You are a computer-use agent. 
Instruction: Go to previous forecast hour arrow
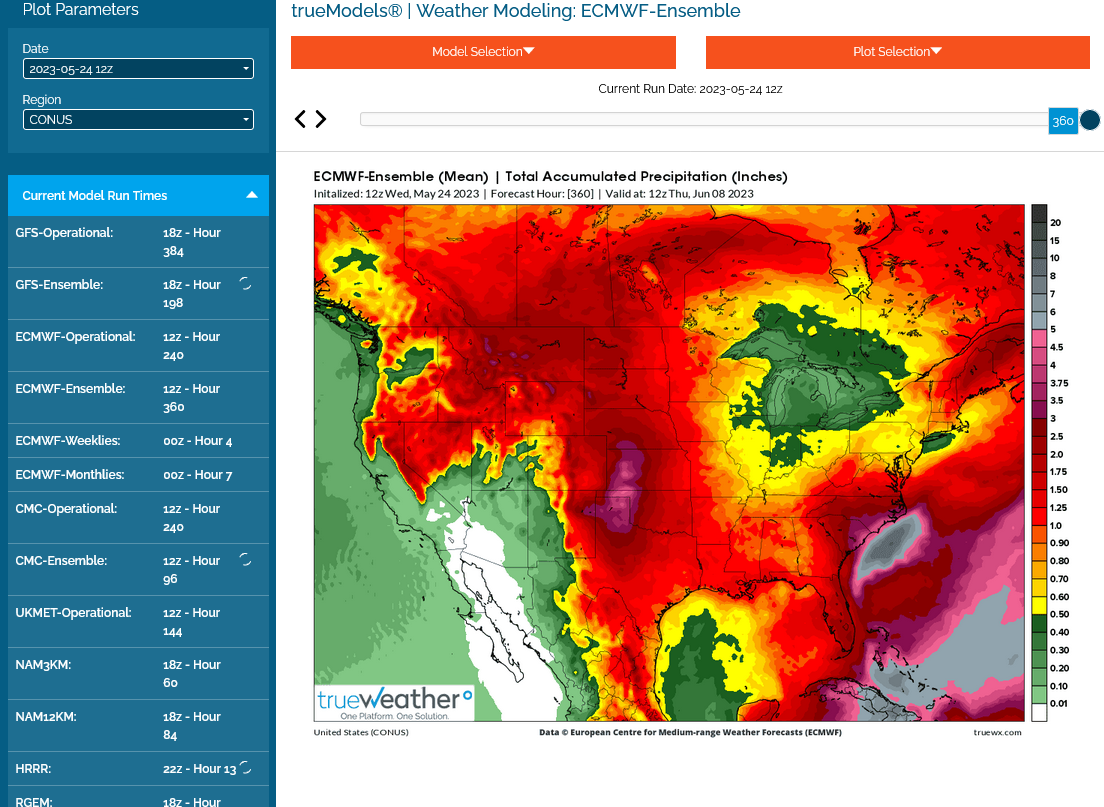(300, 119)
